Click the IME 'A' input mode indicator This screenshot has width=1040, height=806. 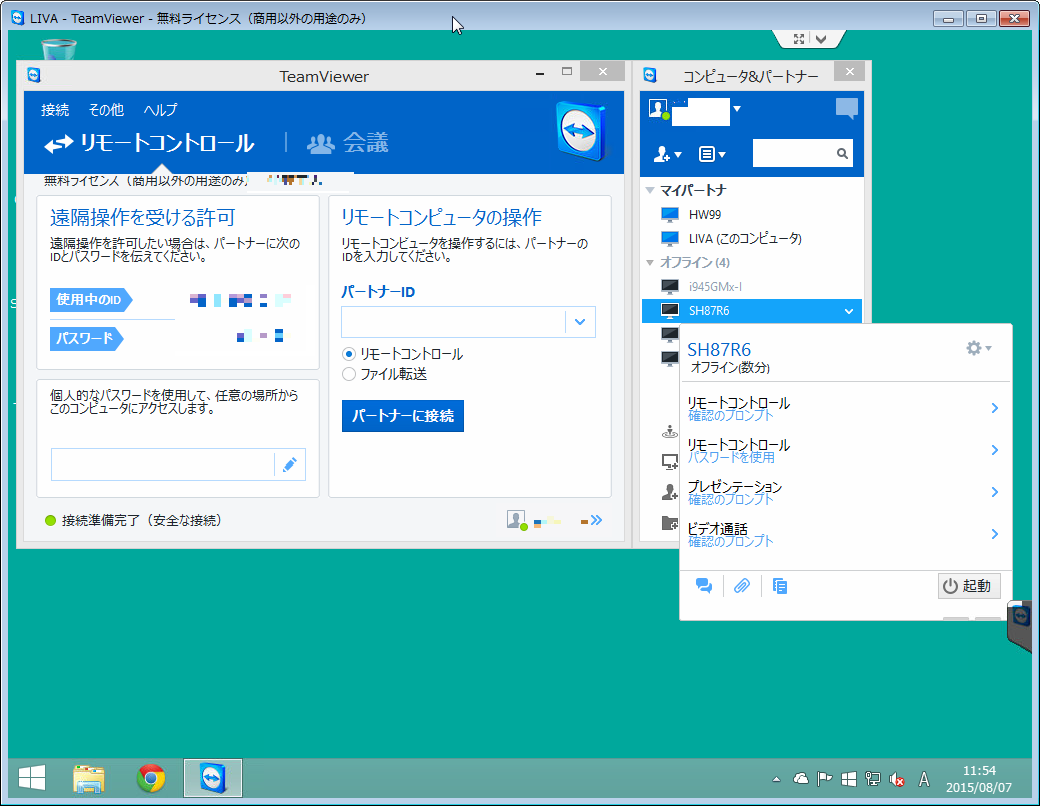click(923, 779)
